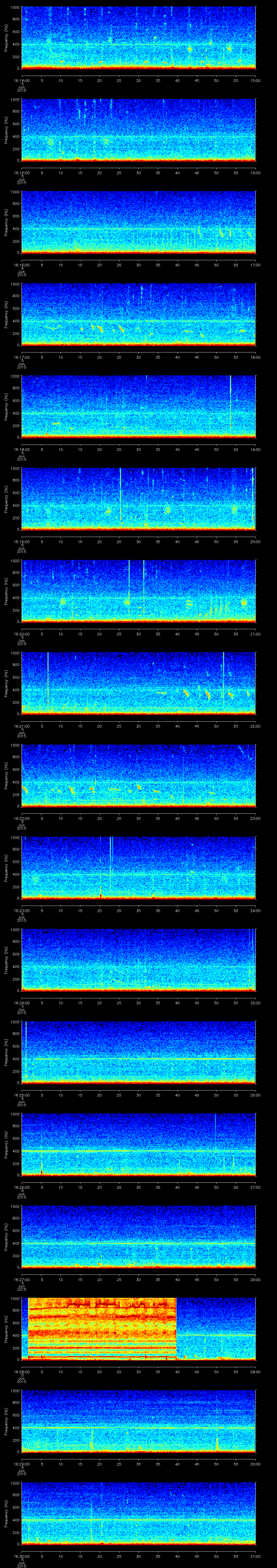The image size is (277, 1568).
Task: Click the 22:00 end time label
Action: click(x=256, y=726)
